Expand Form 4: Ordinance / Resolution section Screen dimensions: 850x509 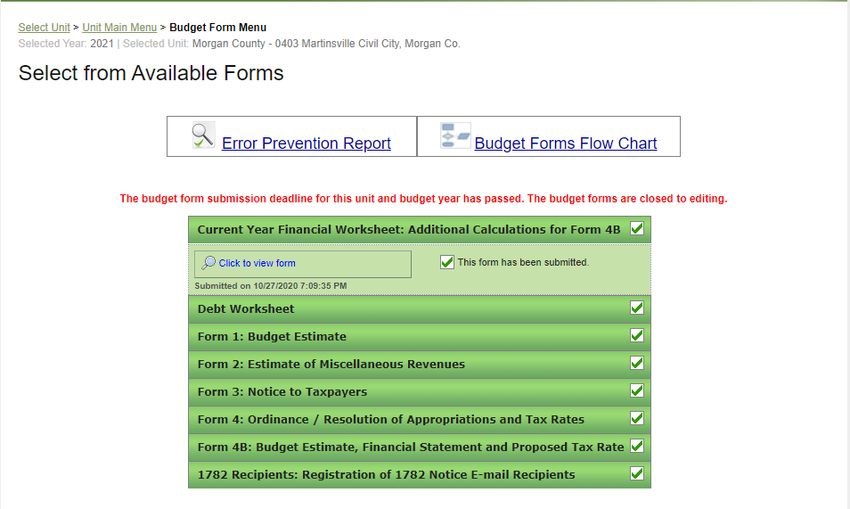[x=419, y=420]
